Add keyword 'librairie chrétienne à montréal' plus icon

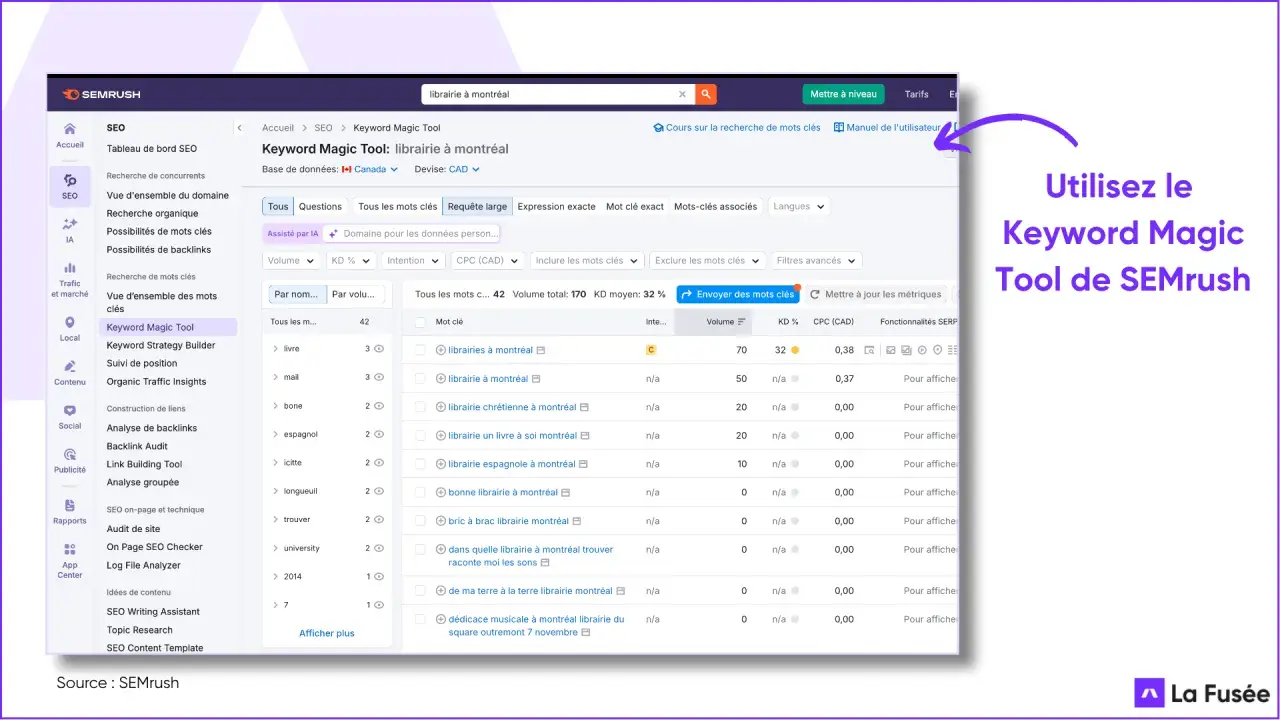pos(441,407)
